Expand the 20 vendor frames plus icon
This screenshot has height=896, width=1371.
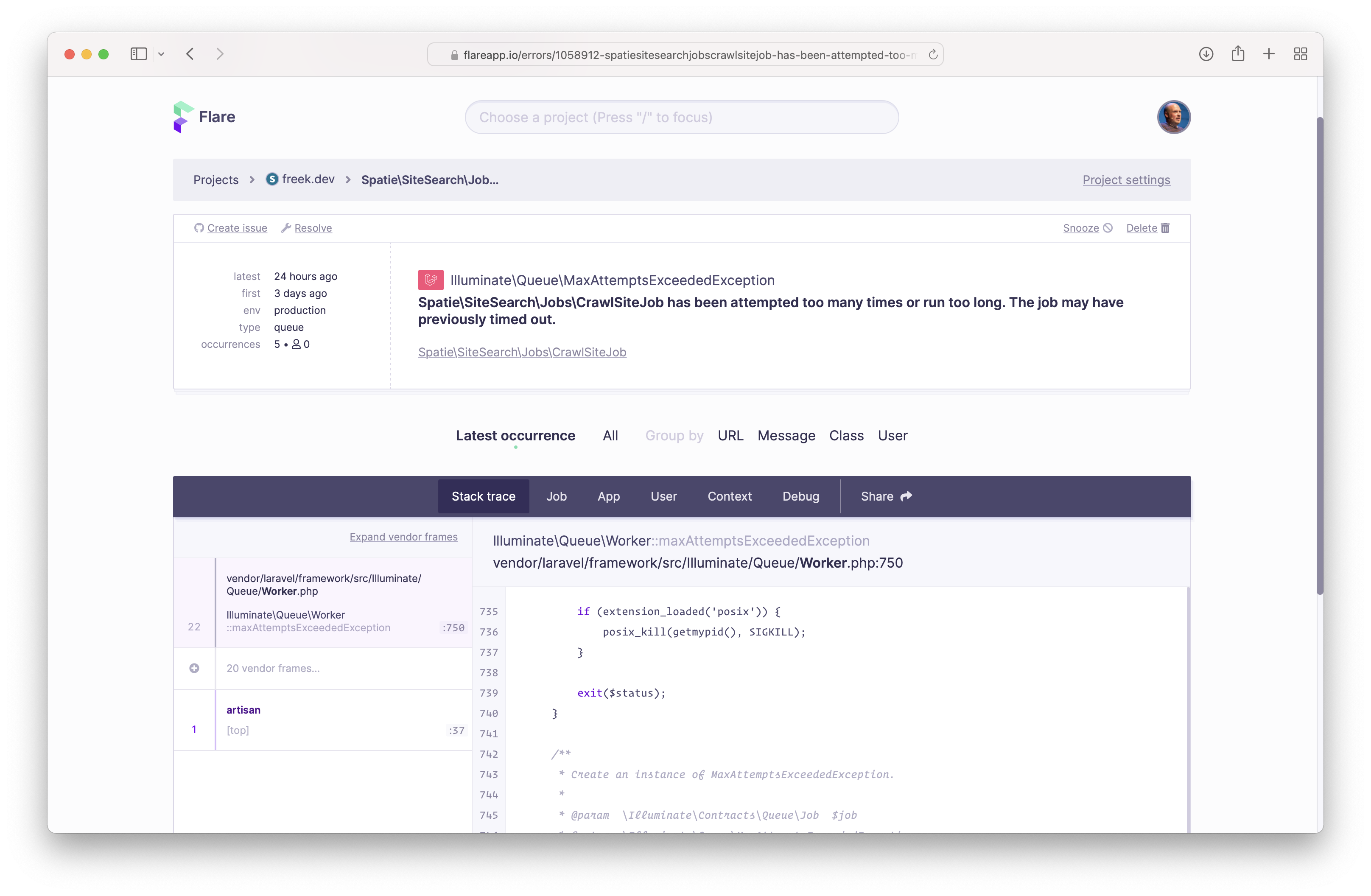(x=194, y=669)
